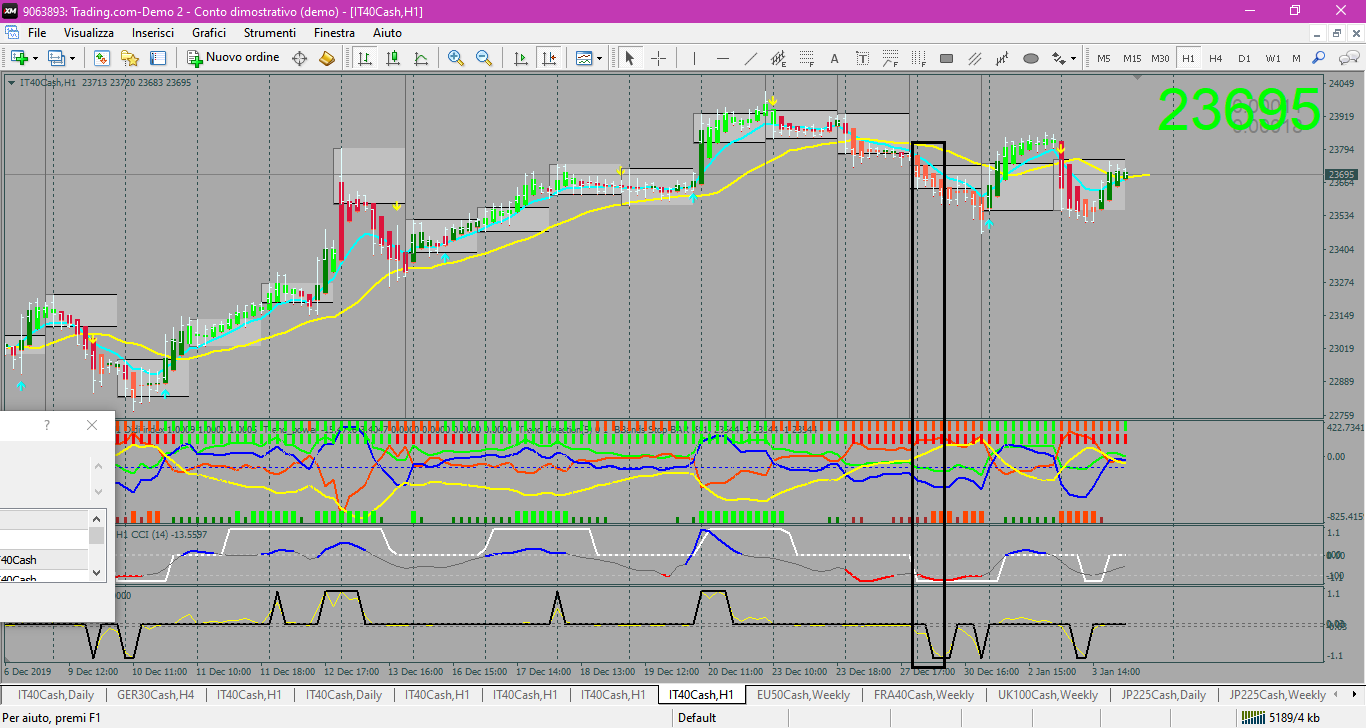1366x728 pixels.
Task: Select the crosshair tool
Action: (x=658, y=58)
